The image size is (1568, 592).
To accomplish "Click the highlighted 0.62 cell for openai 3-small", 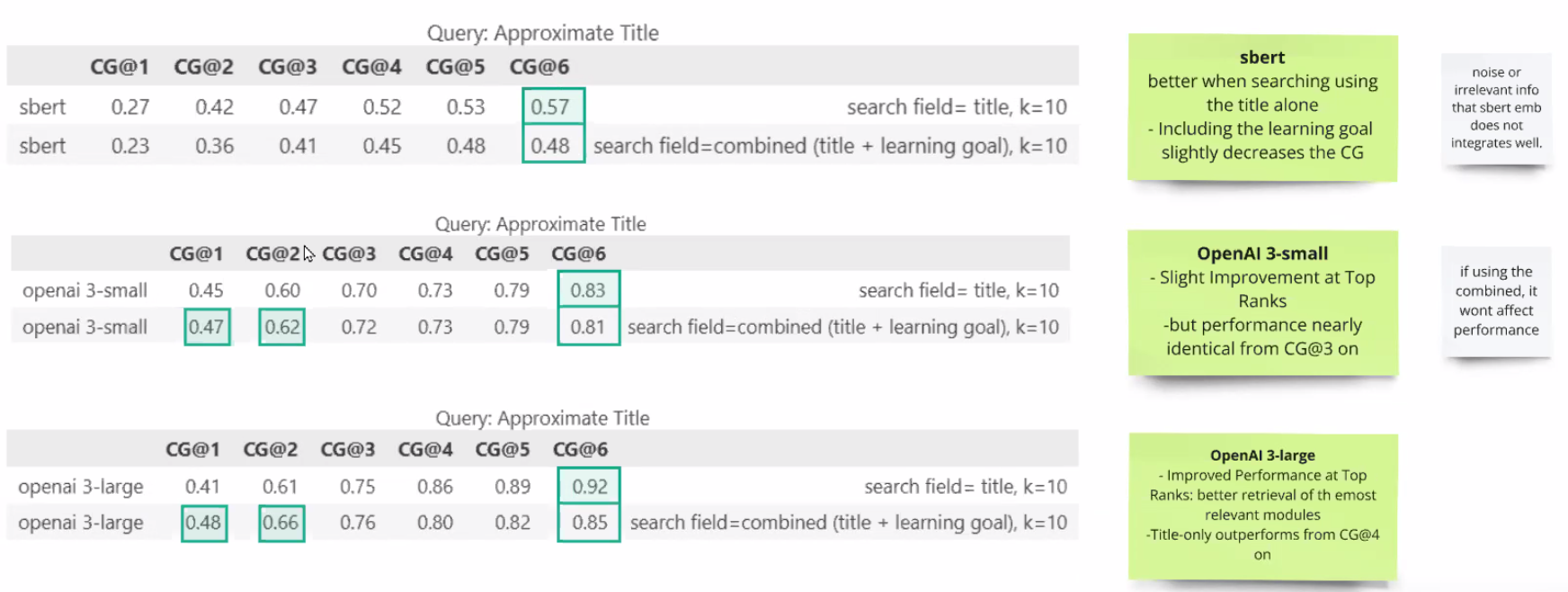I will (x=282, y=327).
